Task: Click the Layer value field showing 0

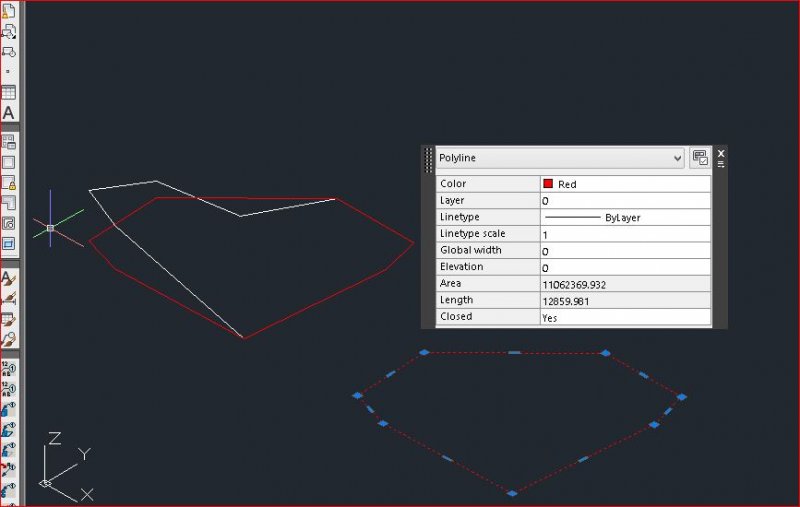Action: [626, 201]
